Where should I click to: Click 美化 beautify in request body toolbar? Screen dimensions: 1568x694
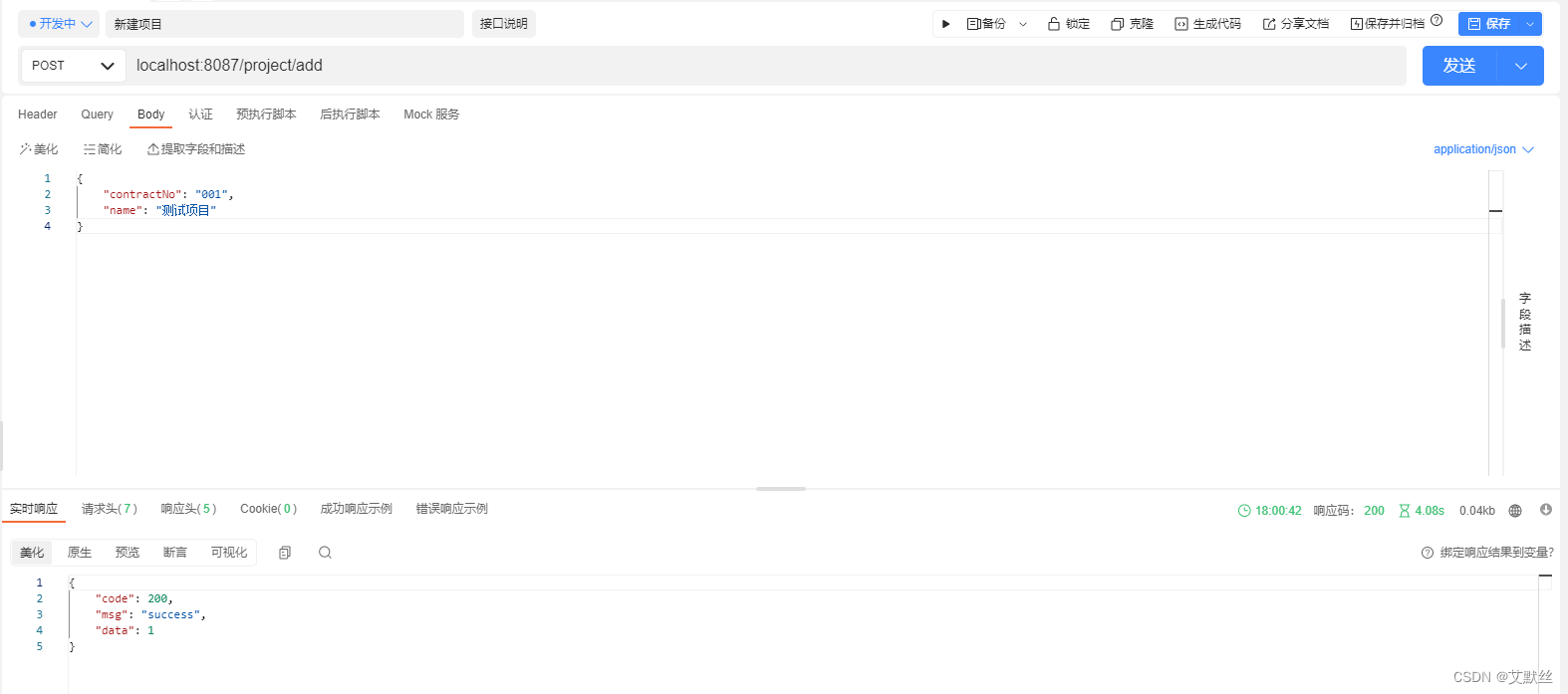pos(39,149)
